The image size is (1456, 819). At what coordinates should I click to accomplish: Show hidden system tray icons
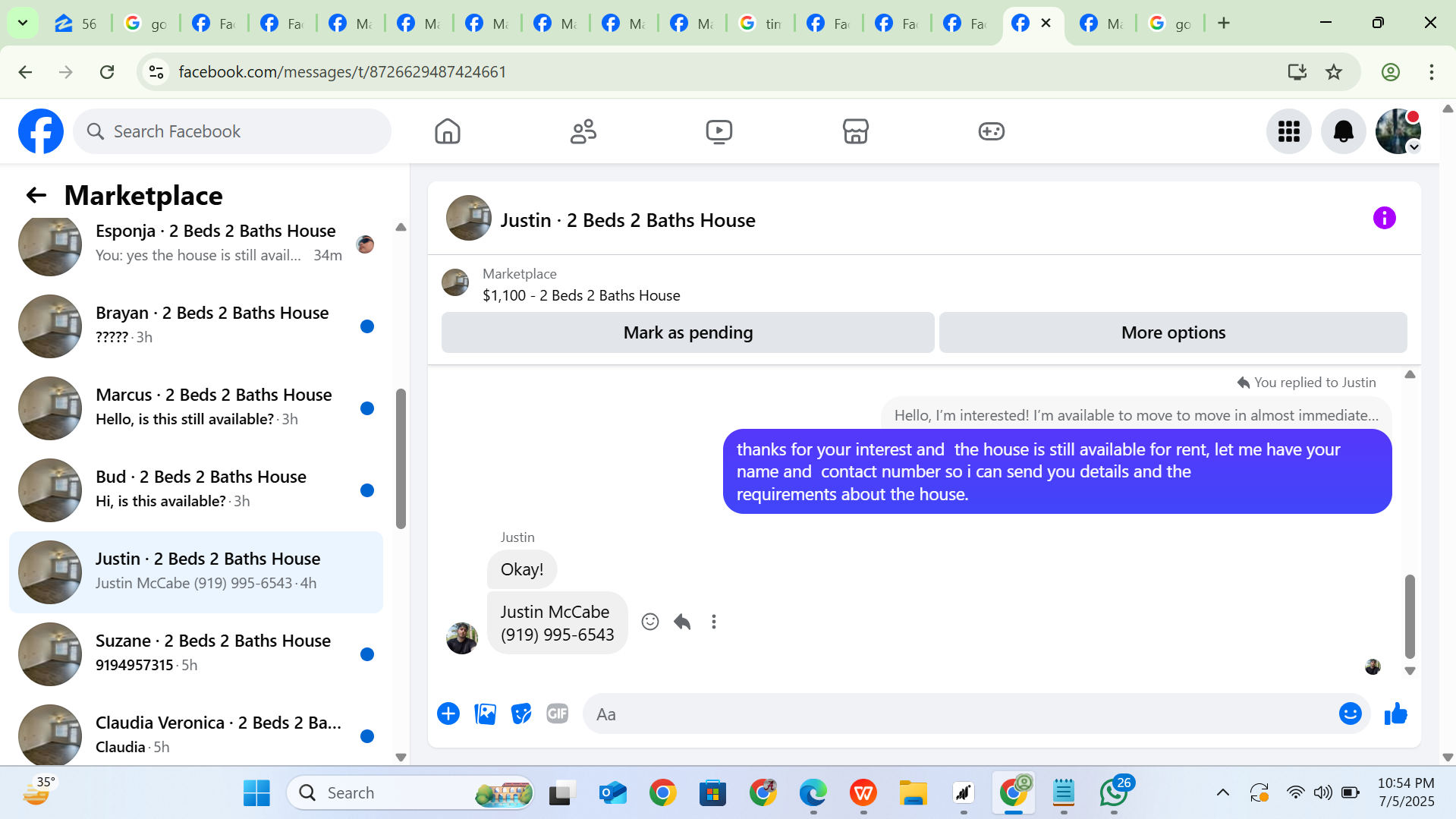1222,793
